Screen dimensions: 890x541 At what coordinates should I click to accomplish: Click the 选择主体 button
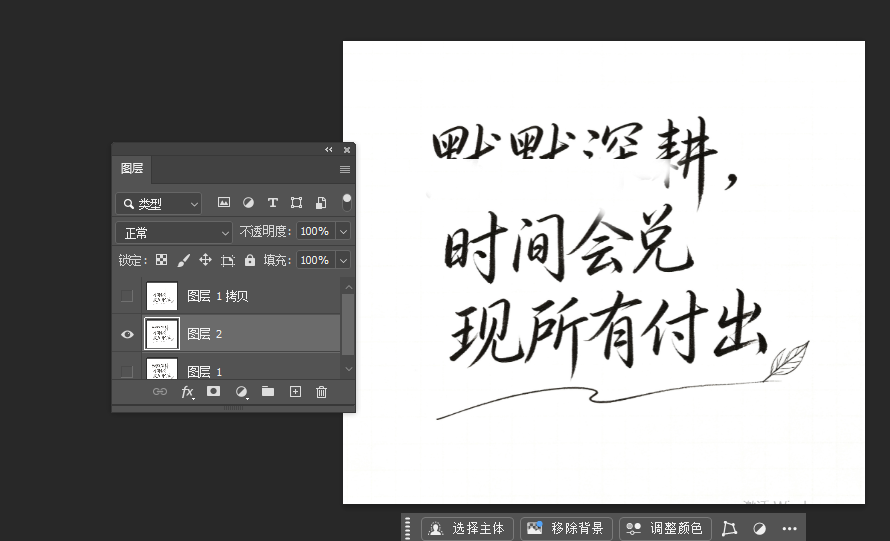(467, 529)
